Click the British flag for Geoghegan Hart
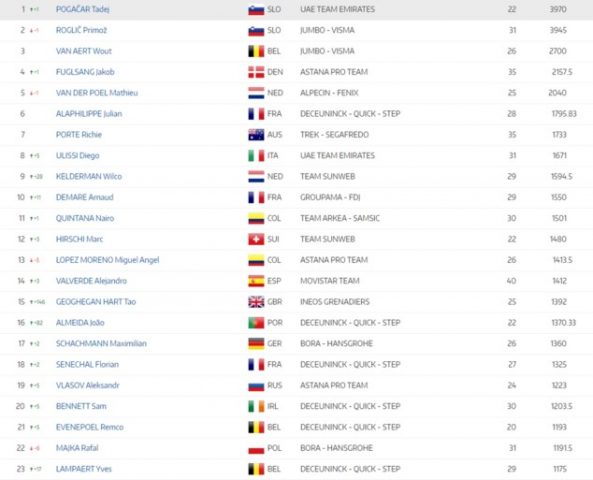This screenshot has height=480, width=593. click(x=256, y=302)
